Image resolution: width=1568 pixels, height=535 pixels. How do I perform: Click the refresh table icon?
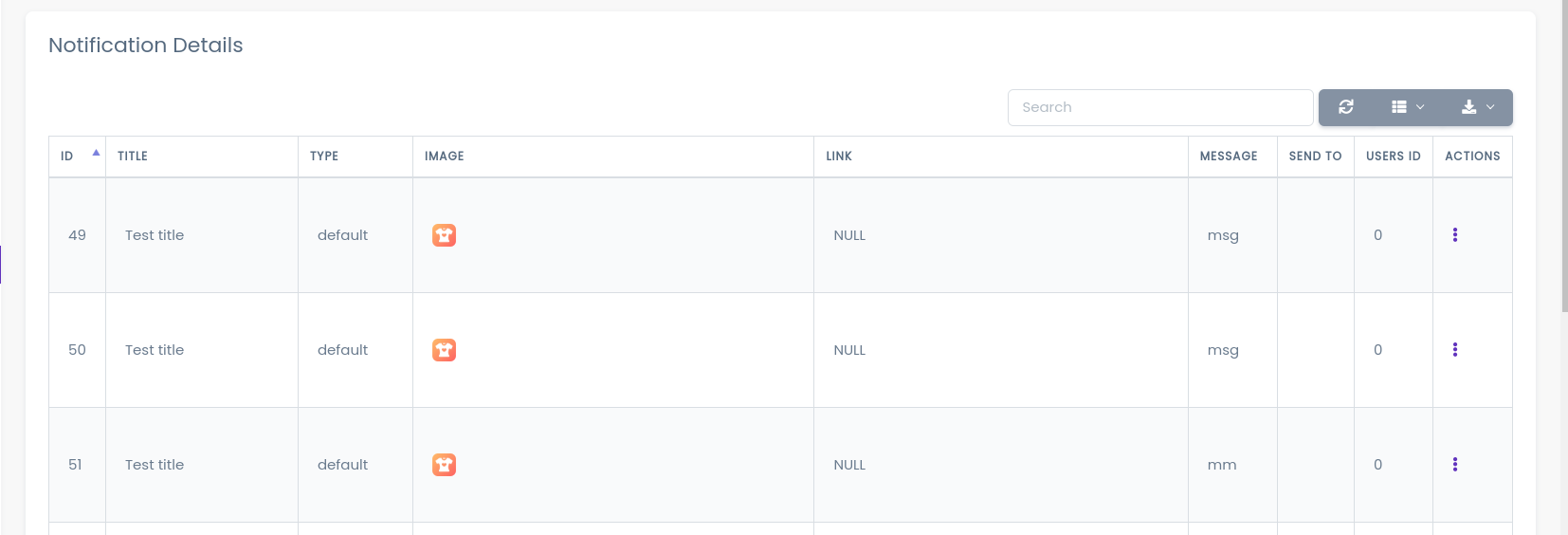click(x=1345, y=107)
